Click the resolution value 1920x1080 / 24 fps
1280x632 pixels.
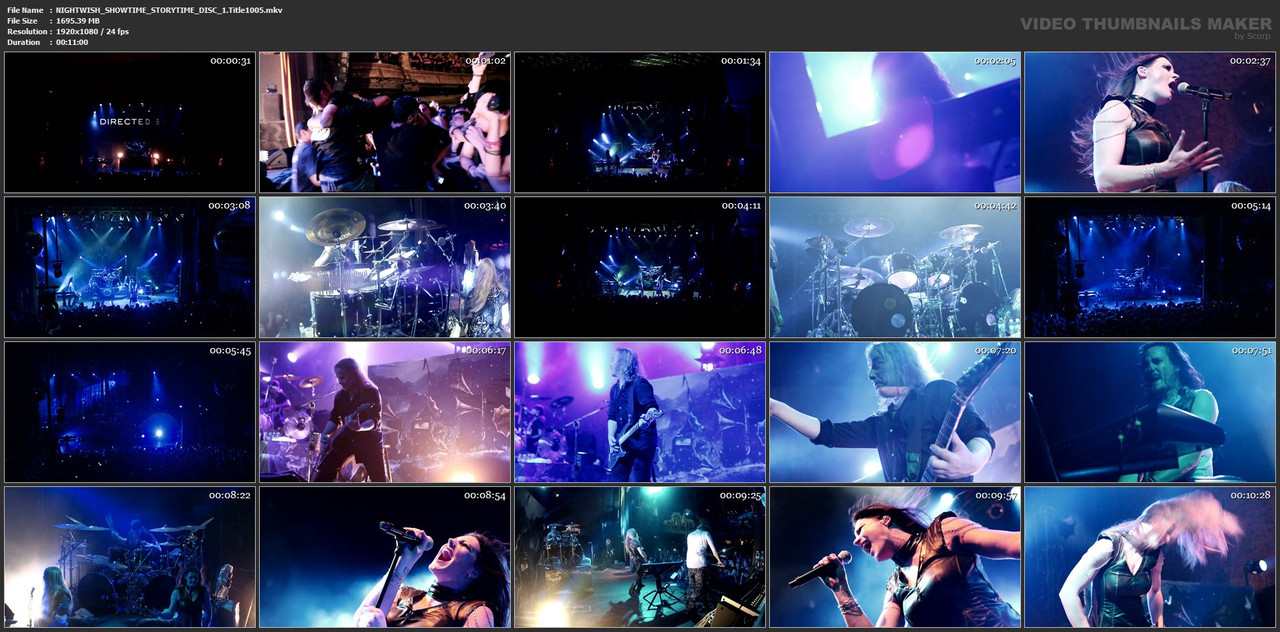click(x=92, y=32)
